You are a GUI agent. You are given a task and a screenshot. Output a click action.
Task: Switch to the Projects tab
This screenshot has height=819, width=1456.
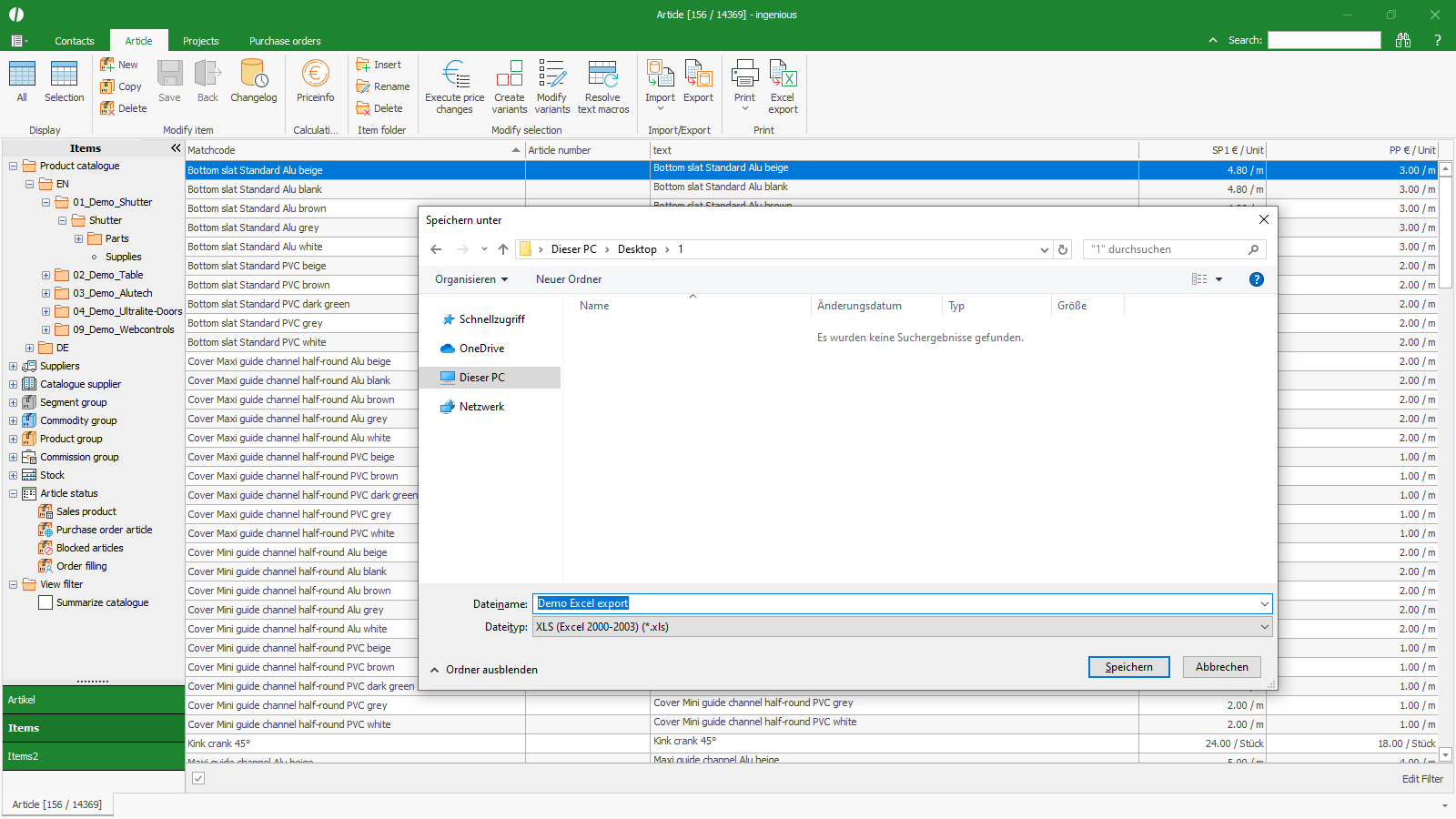tap(200, 41)
